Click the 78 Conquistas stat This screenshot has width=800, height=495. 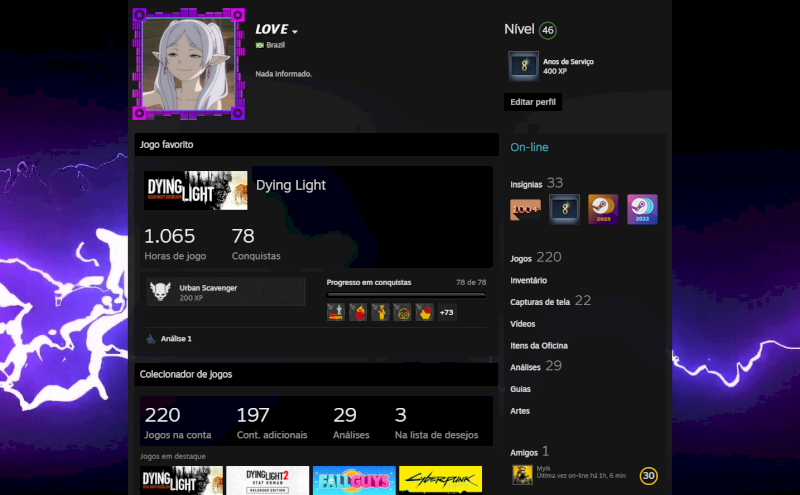click(256, 244)
